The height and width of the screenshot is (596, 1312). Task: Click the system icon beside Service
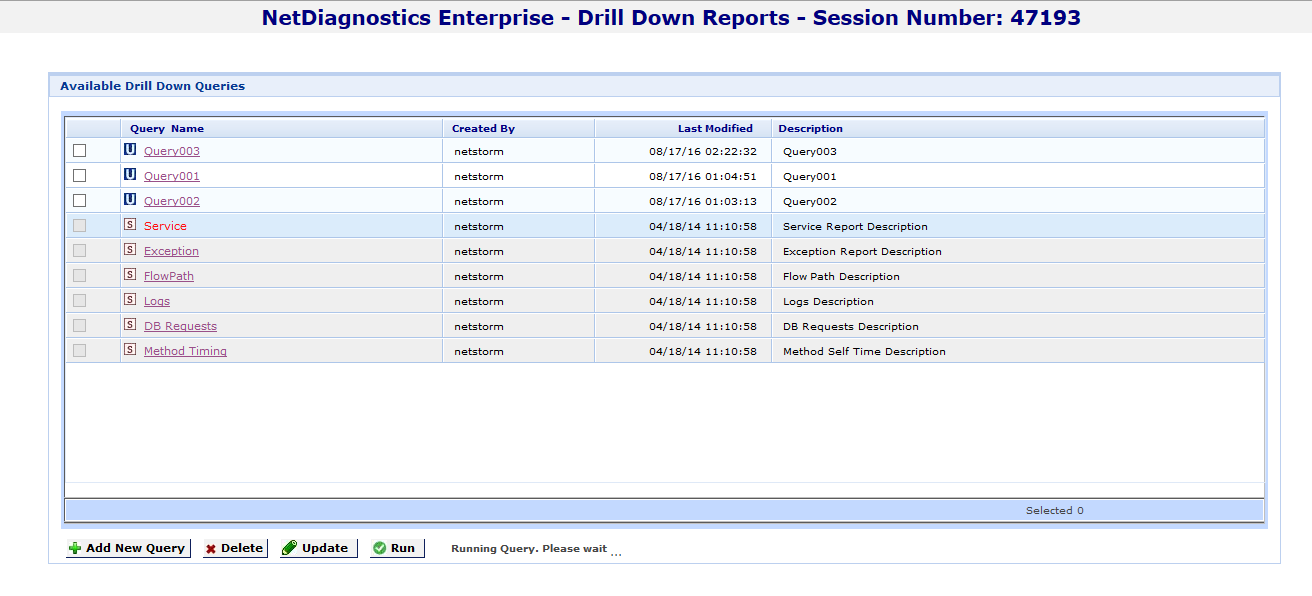130,225
